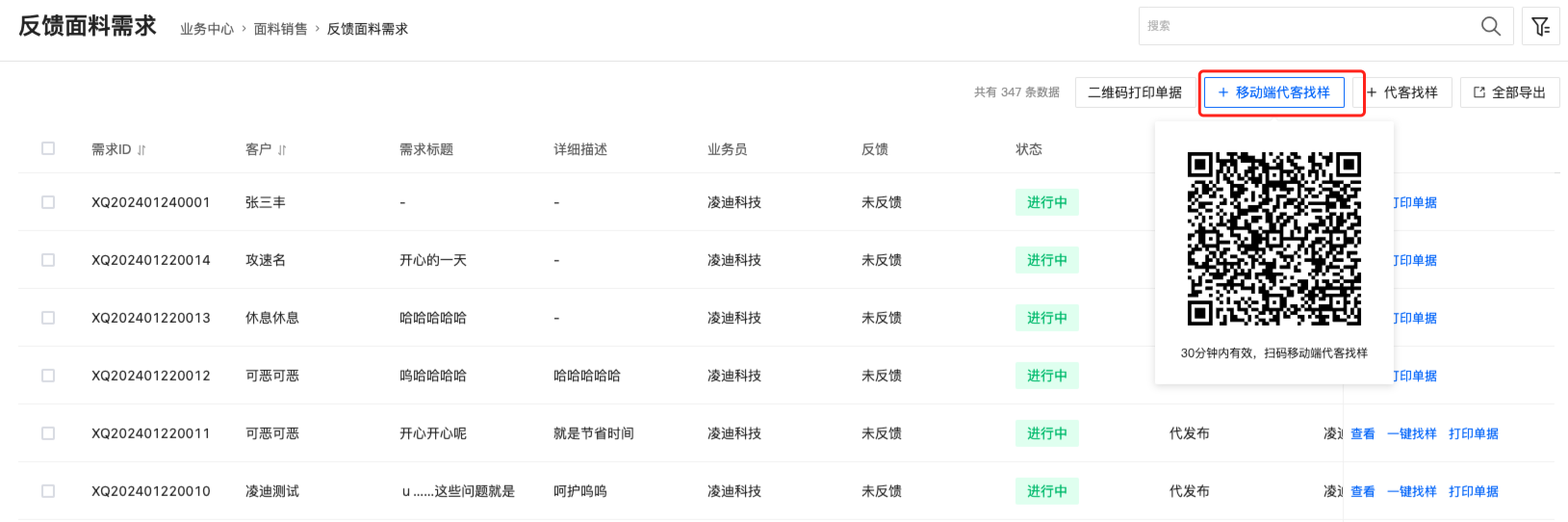
Task: Click 移动端代客找样 button
Action: 1273,92
